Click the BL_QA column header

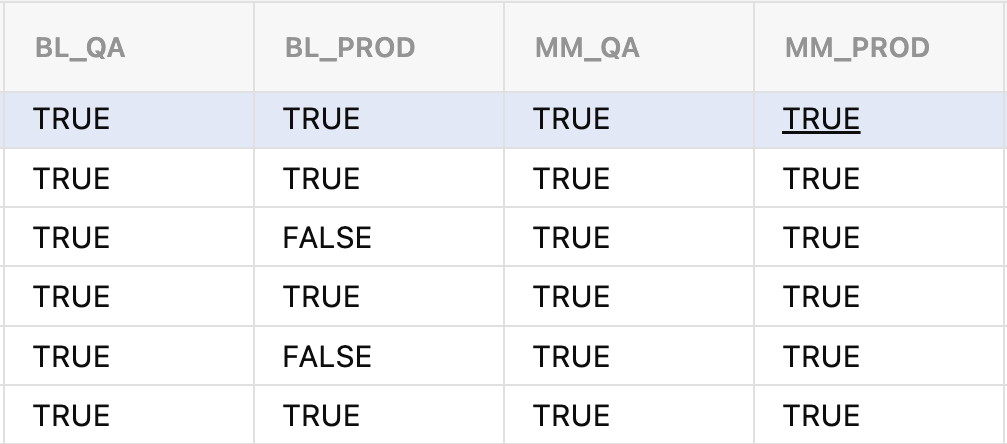80,48
